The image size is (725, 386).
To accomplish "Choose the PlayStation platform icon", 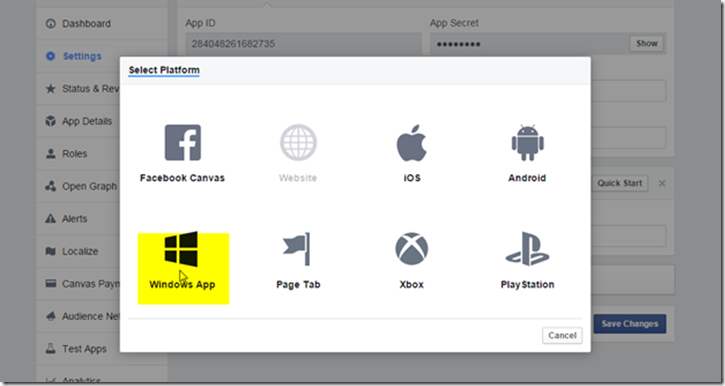I will pyautogui.click(x=528, y=249).
